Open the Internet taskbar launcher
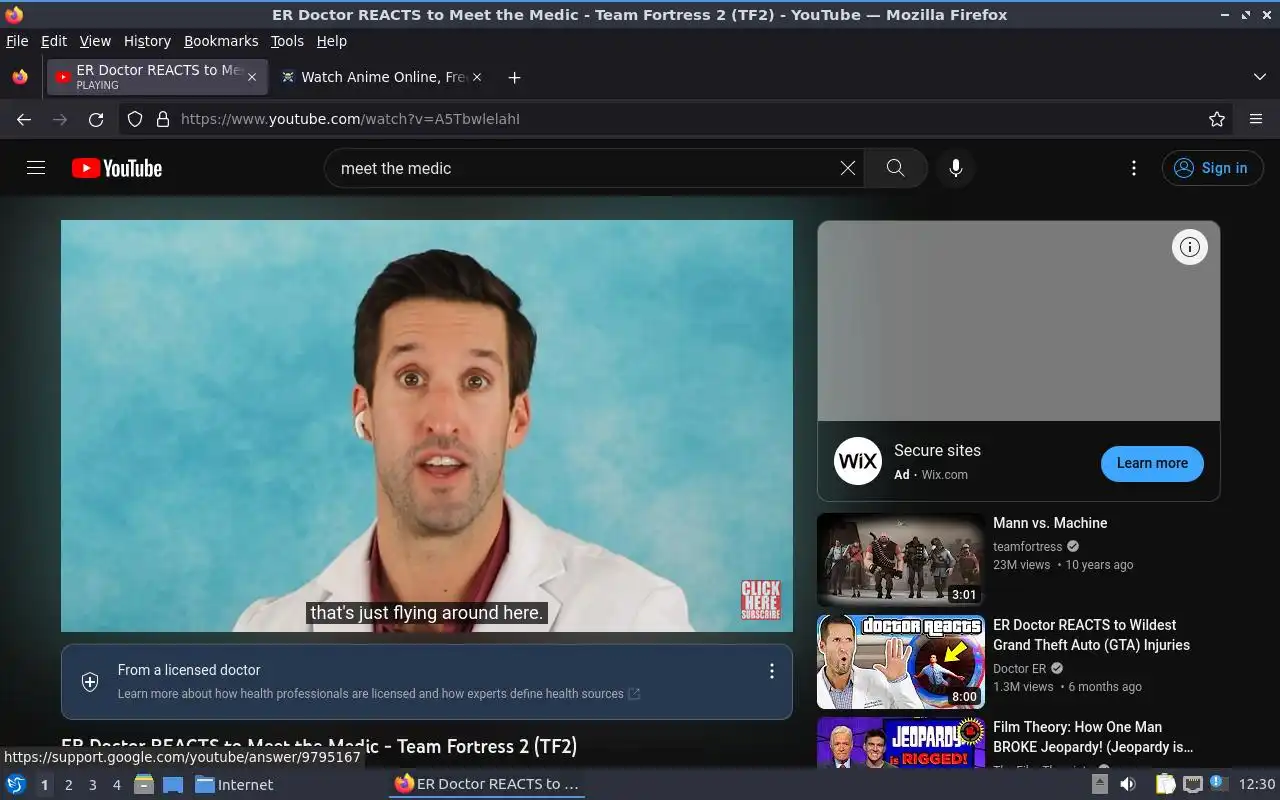The width and height of the screenshot is (1280, 800). [x=234, y=784]
